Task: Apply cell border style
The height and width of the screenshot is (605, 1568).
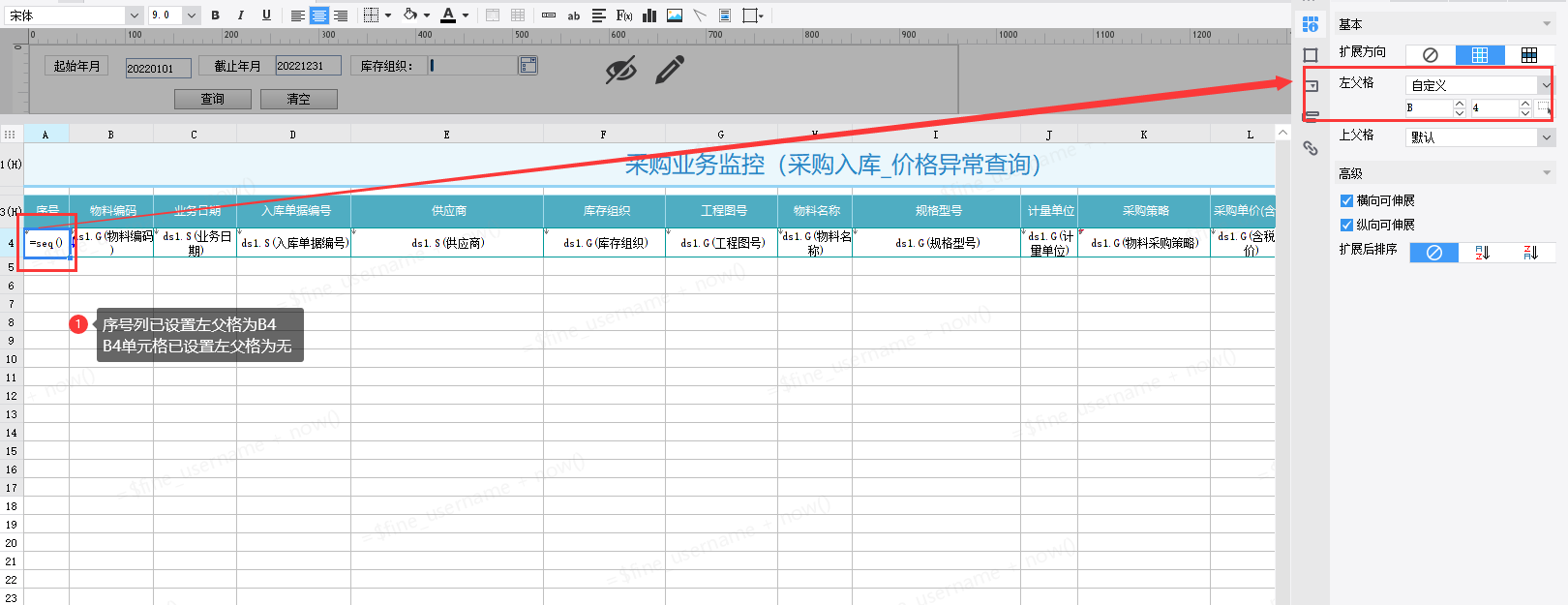Action: 371,15
